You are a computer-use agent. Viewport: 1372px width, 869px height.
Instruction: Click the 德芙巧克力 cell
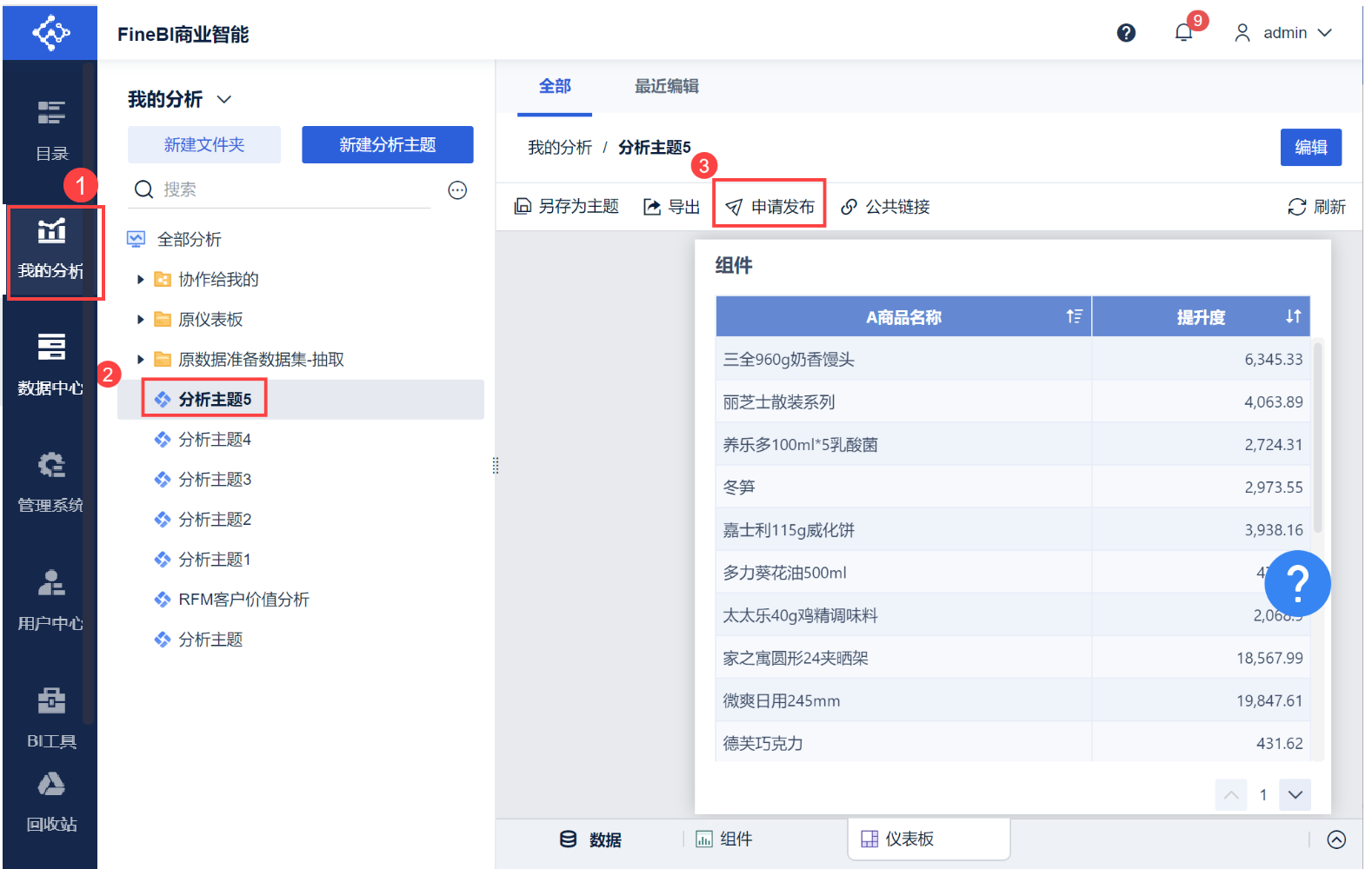pos(903,742)
